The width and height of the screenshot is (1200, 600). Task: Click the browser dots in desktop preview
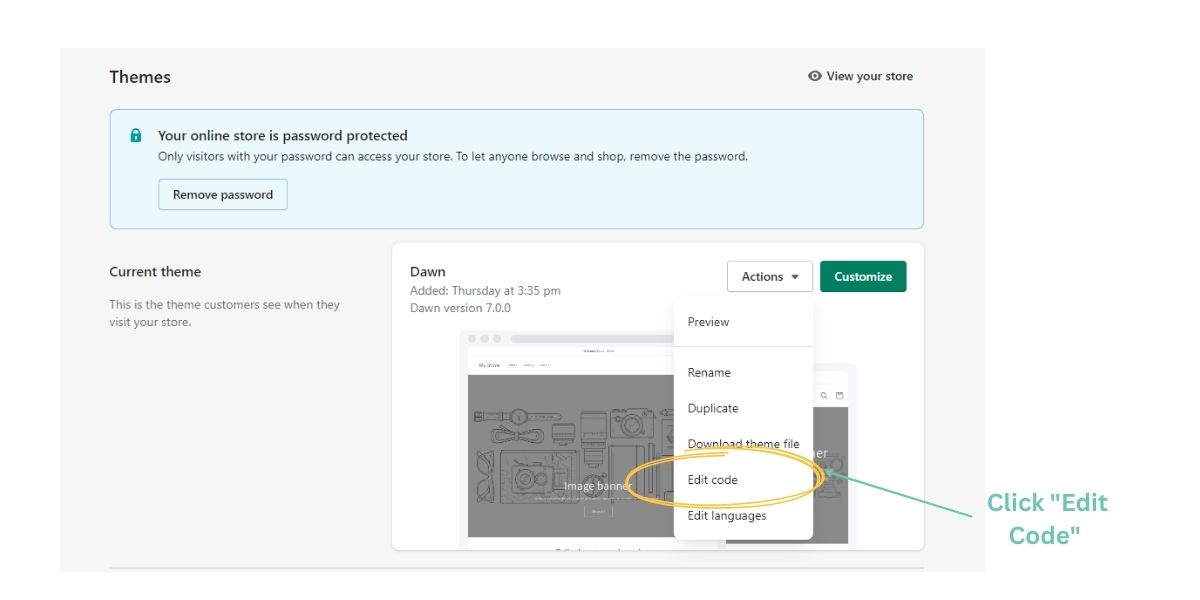484,339
